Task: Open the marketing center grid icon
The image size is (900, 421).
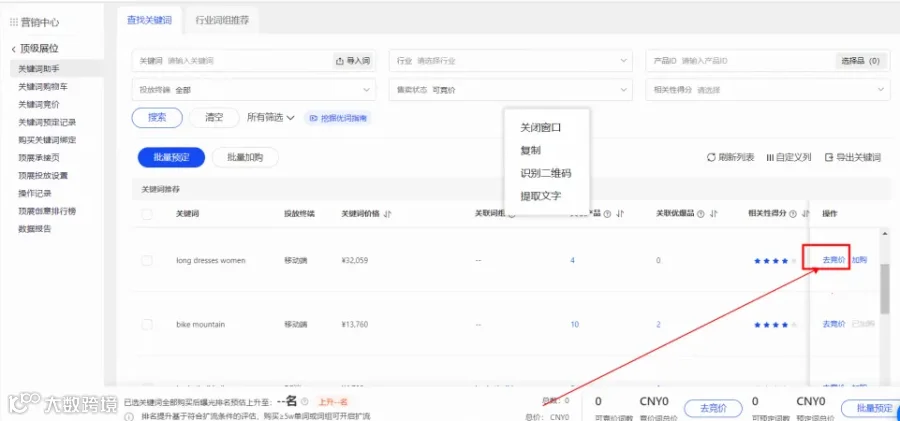Action: (14, 22)
